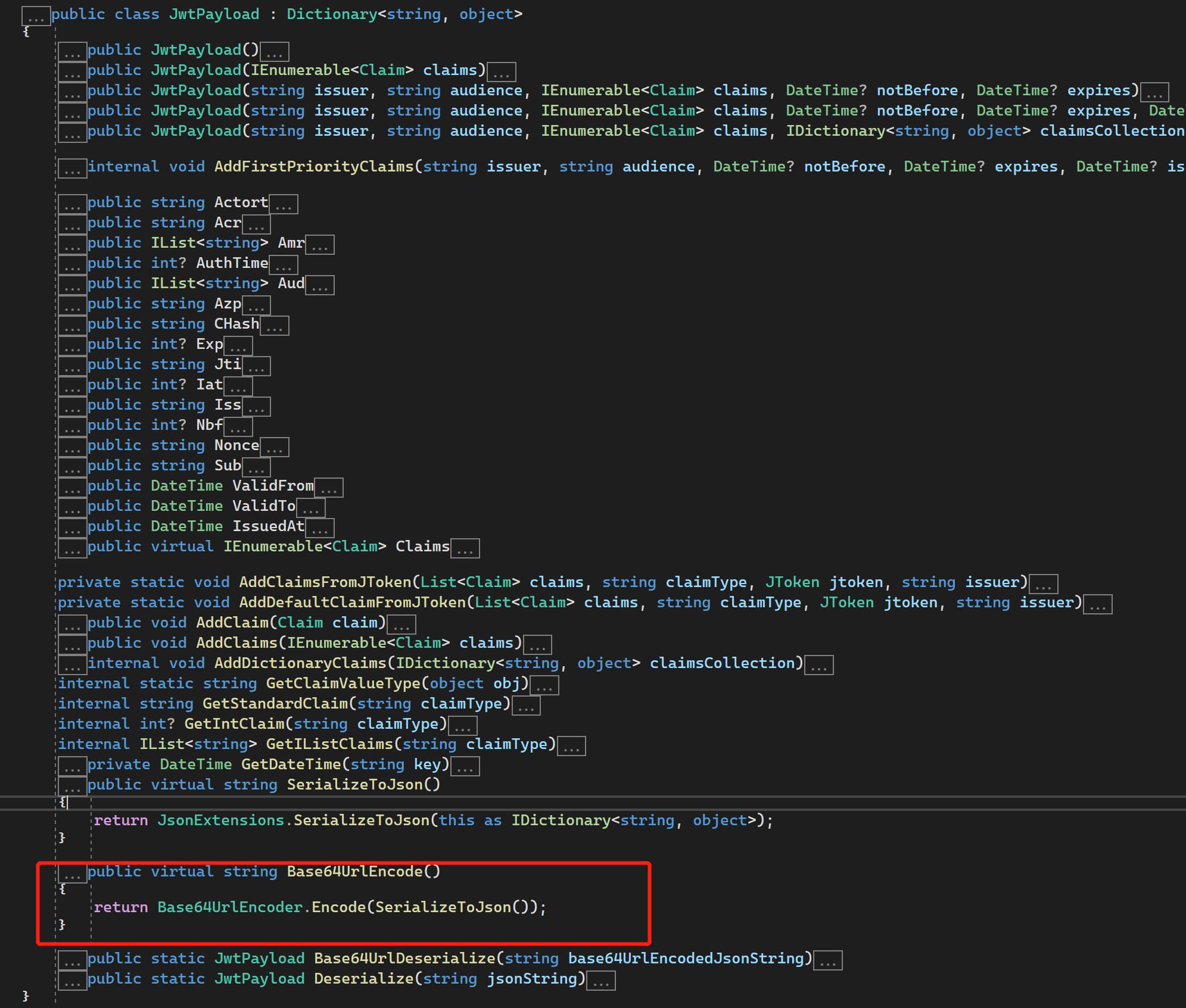Expand the GetDateTime method collapsed body
The image size is (1186, 1008).
[x=465, y=766]
